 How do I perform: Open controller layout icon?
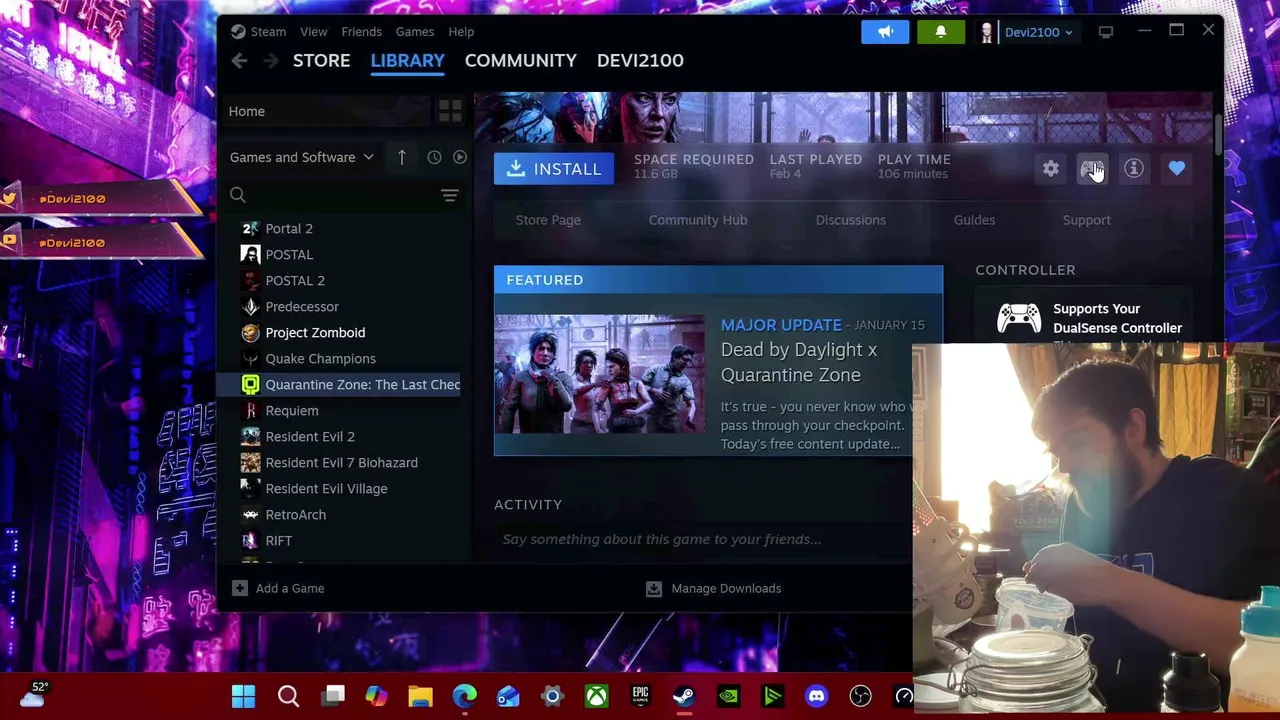[1092, 169]
